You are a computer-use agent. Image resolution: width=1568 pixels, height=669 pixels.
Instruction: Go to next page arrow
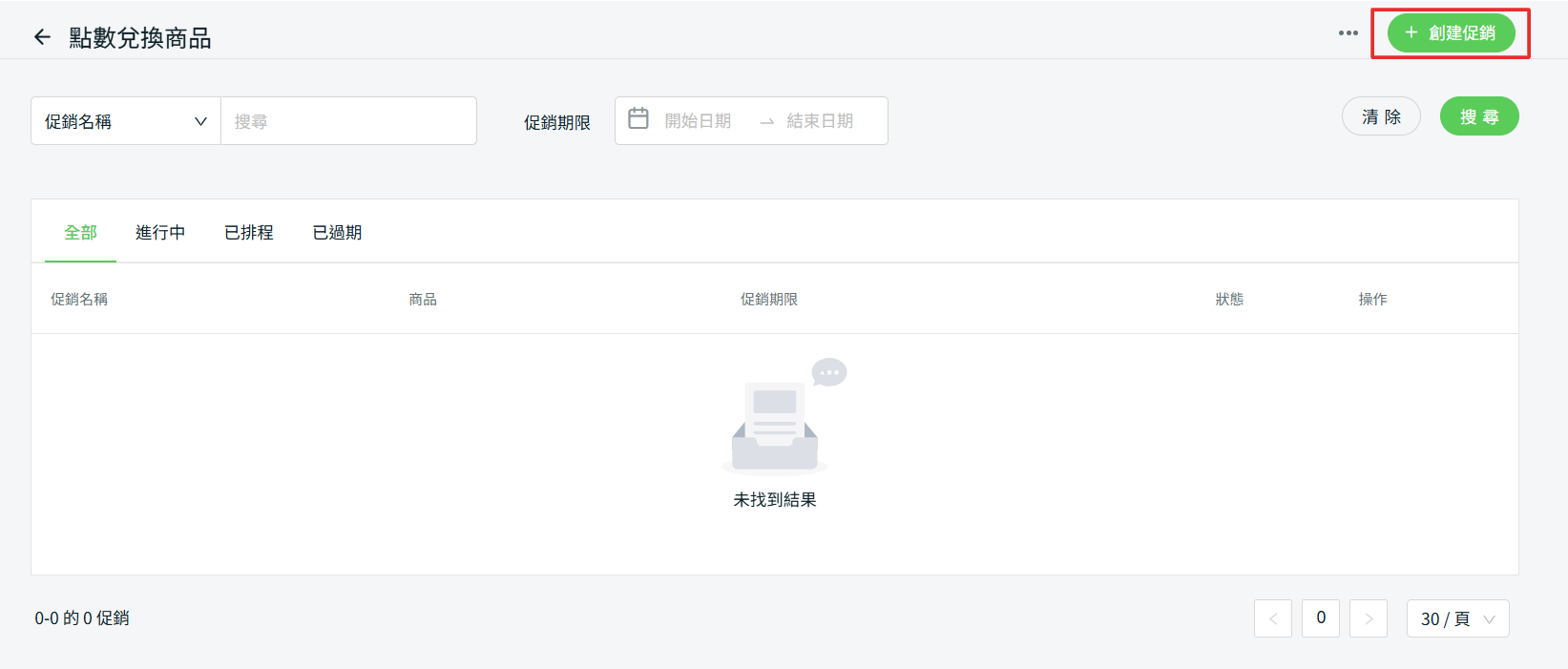(x=1369, y=618)
